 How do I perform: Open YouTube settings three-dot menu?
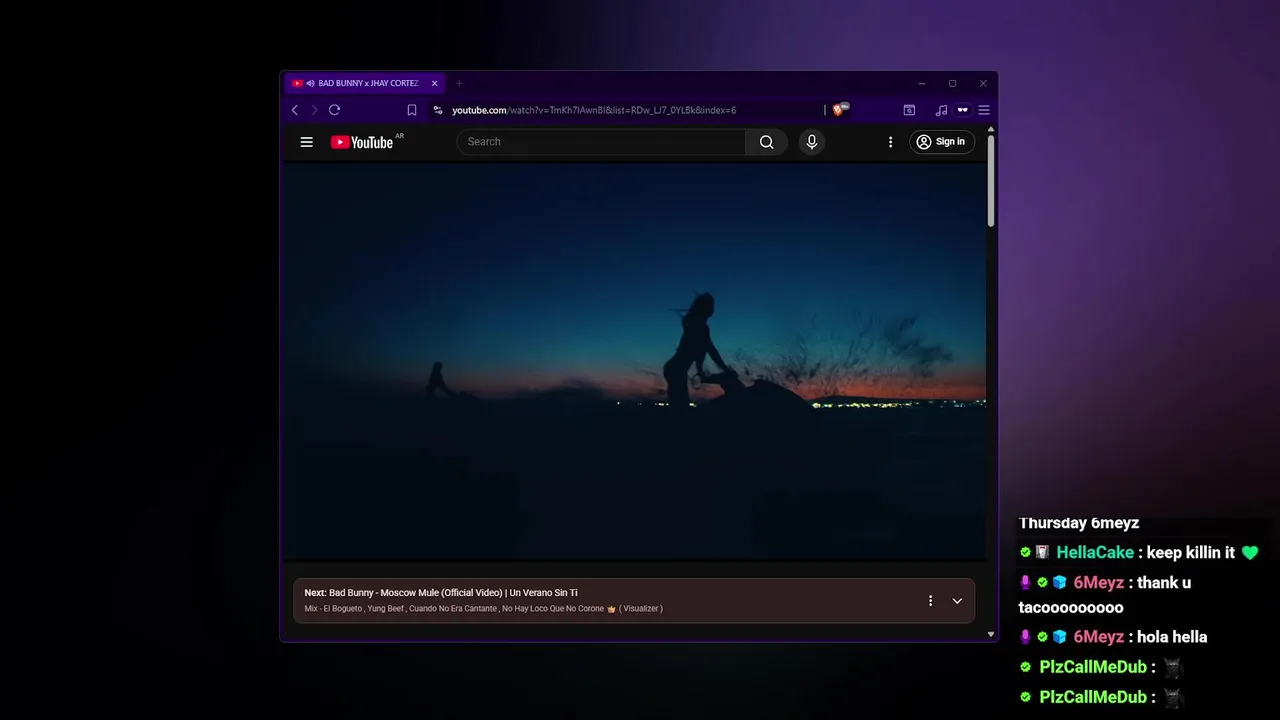pos(890,142)
